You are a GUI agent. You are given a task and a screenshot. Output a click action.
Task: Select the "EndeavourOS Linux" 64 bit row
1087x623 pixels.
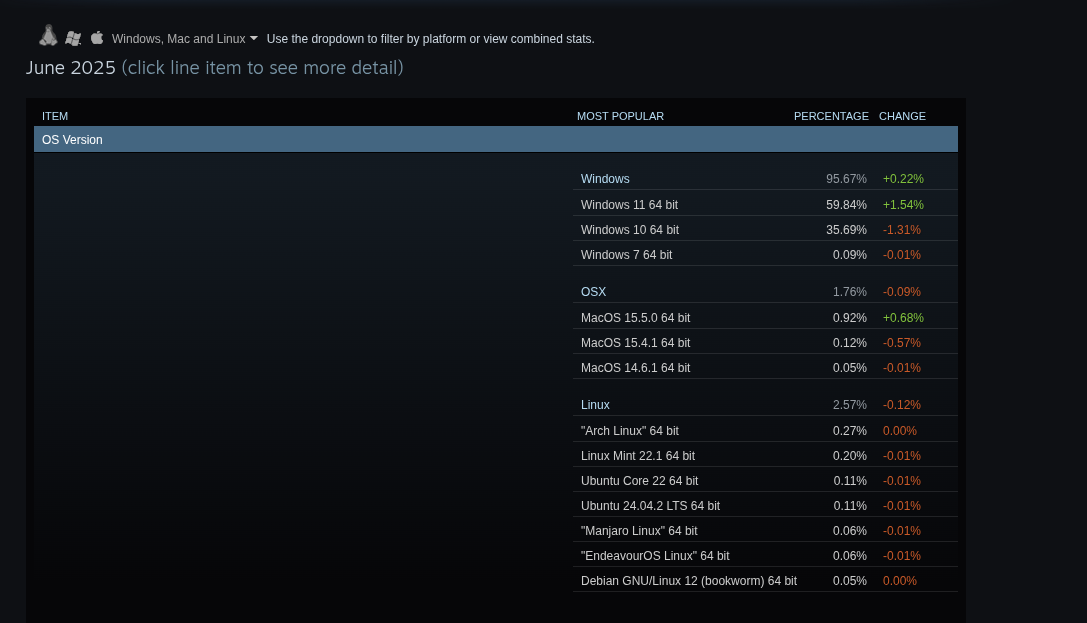tap(765, 555)
